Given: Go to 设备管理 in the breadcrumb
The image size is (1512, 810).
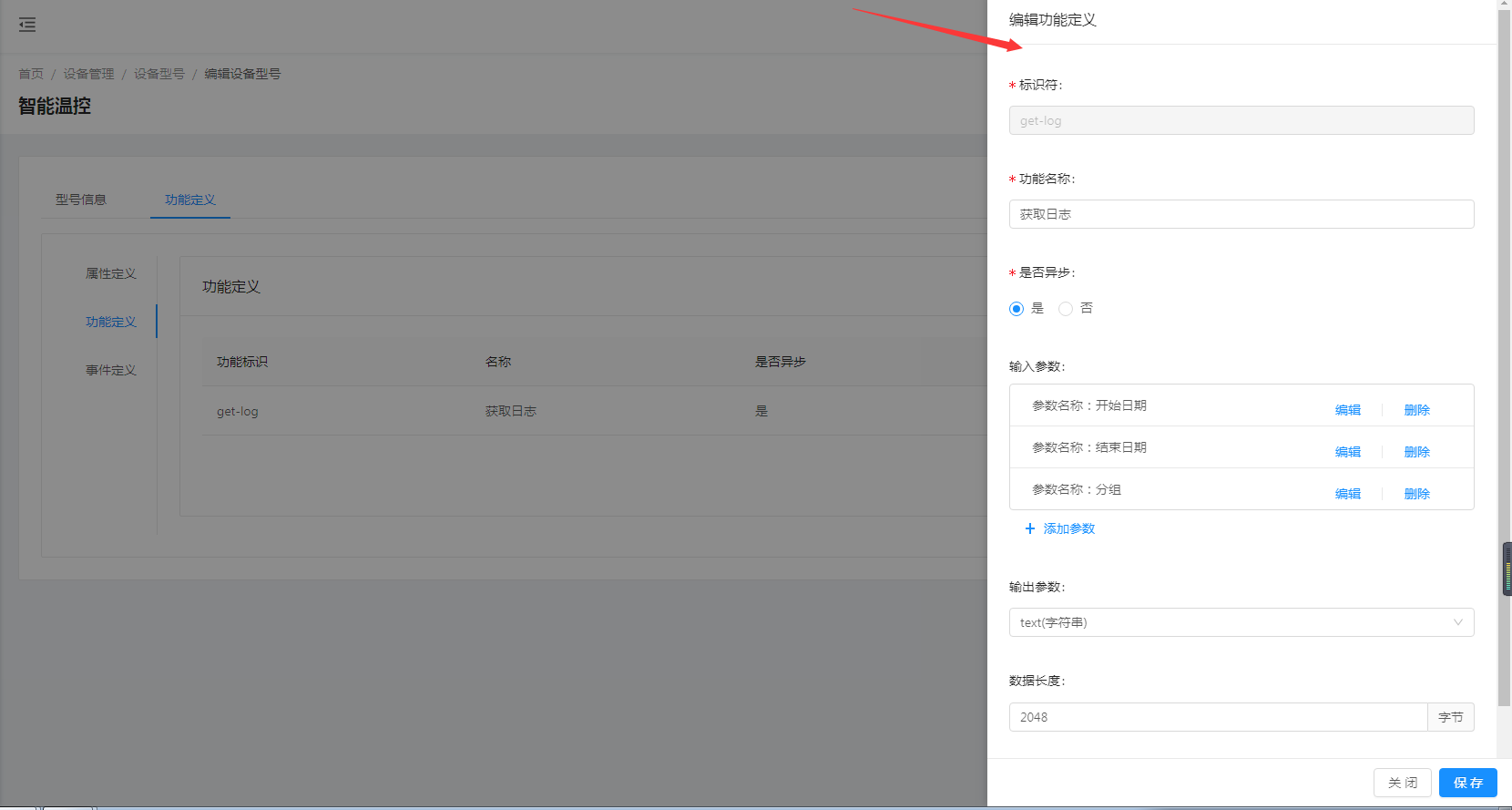Looking at the screenshot, I should point(88,74).
